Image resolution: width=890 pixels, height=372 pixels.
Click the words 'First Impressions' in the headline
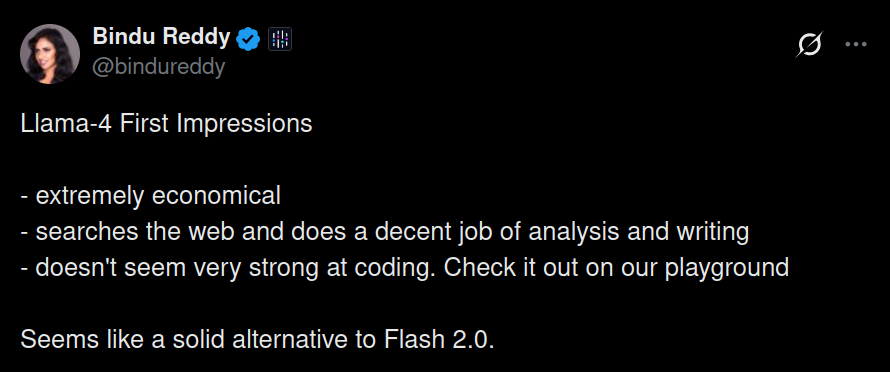[x=216, y=124]
